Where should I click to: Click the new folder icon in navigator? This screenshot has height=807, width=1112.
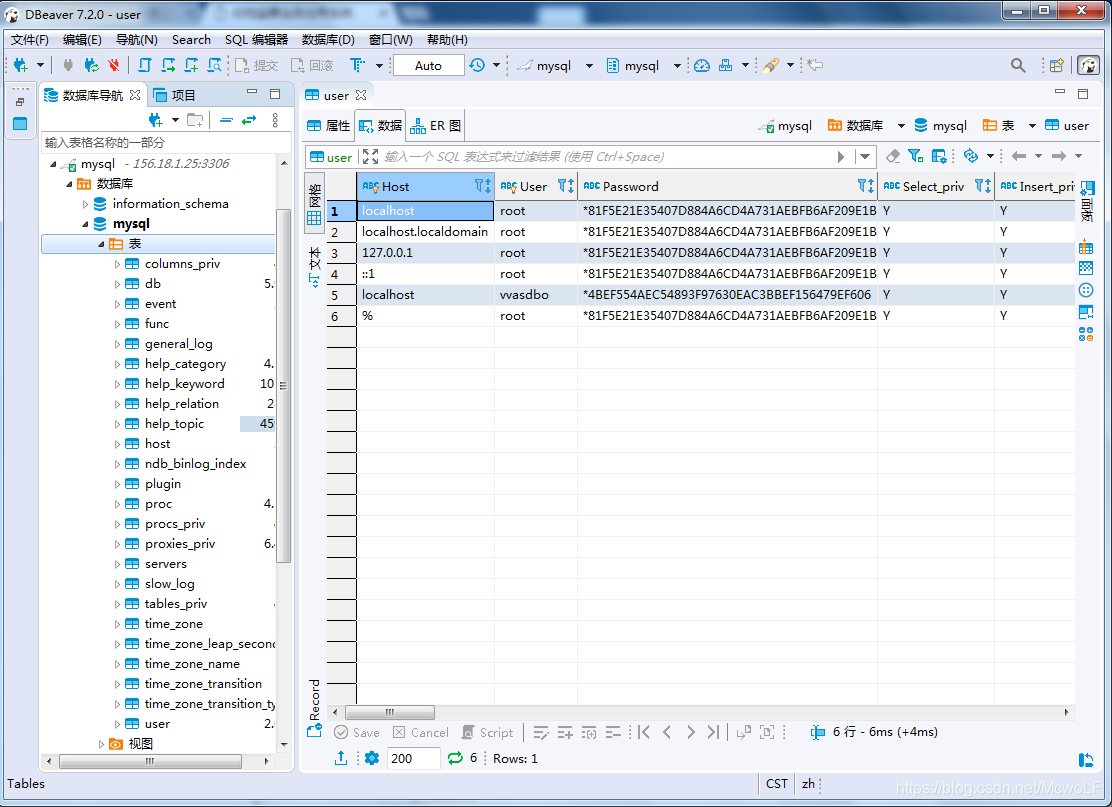[195, 120]
